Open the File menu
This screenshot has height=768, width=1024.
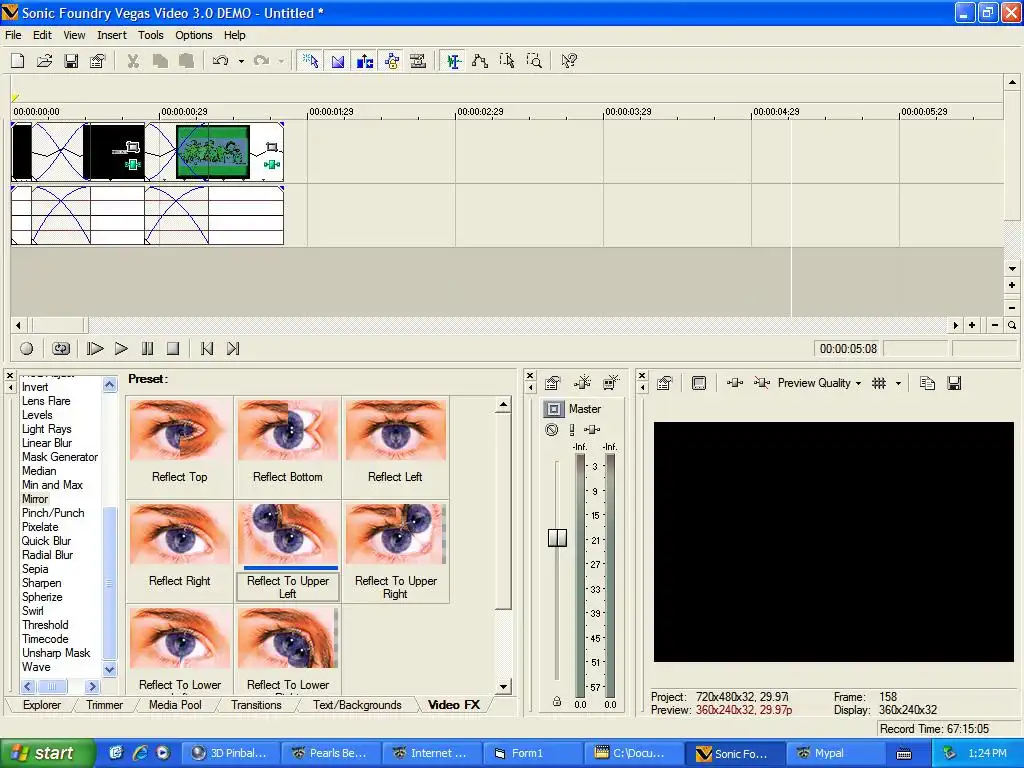(13, 35)
